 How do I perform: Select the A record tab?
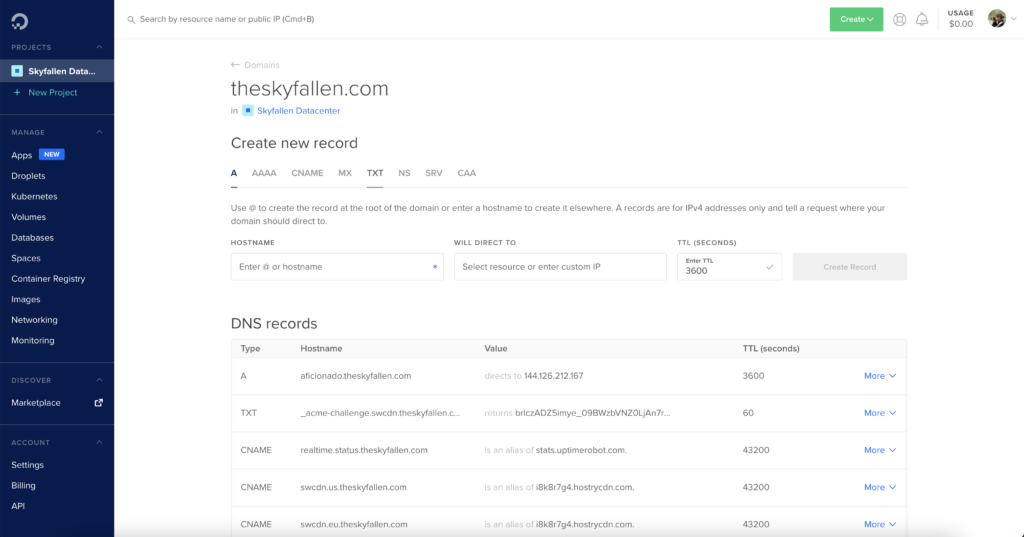(234, 173)
